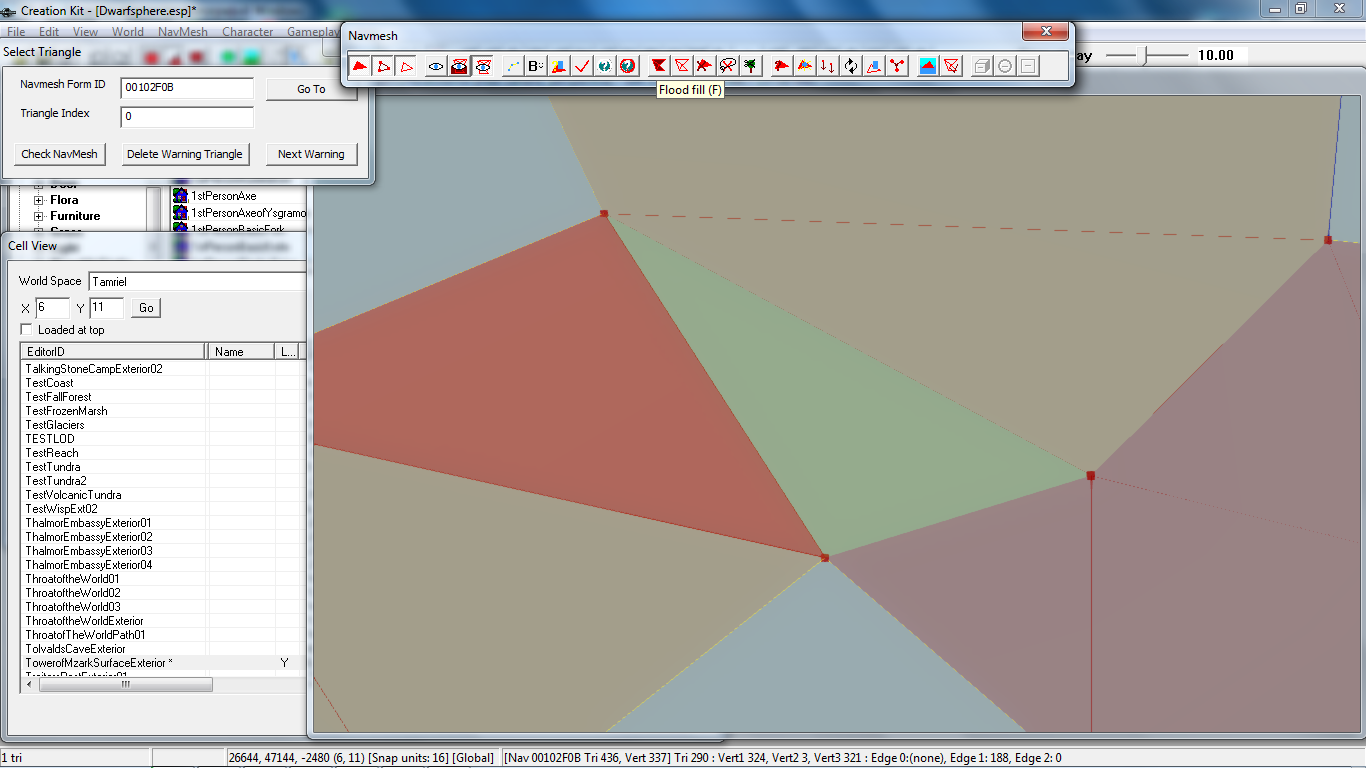Click the circular rotate arrows navmesh icon
This screenshot has height=768, width=1366.
pyautogui.click(x=850, y=66)
